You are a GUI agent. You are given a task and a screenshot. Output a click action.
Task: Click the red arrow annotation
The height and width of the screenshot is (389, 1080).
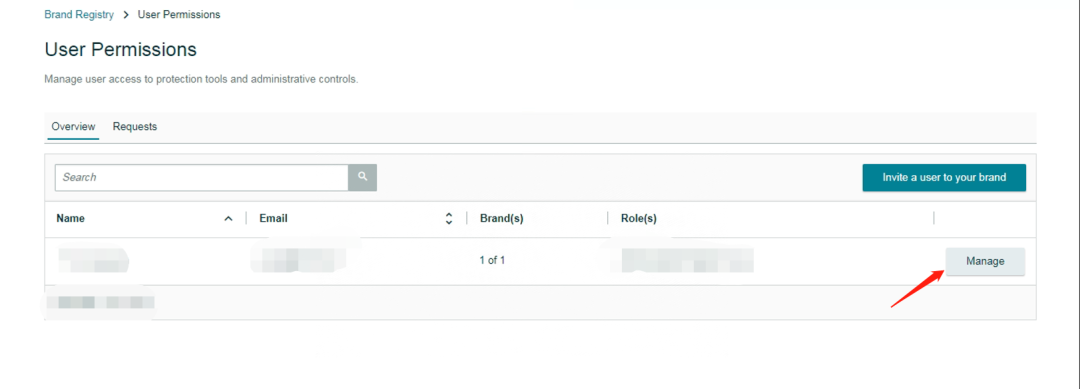click(x=916, y=288)
